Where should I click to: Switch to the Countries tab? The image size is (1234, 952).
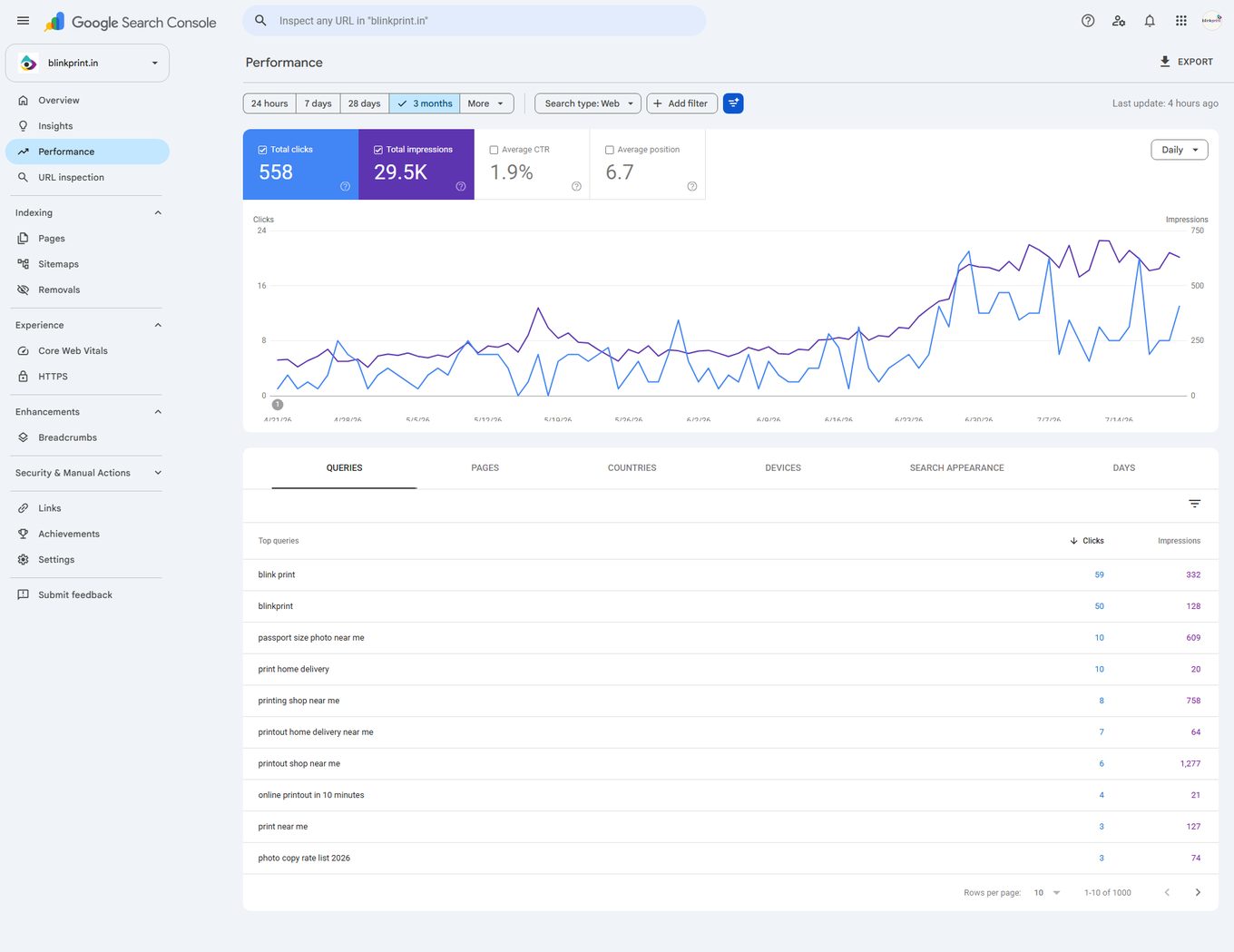[x=632, y=468]
